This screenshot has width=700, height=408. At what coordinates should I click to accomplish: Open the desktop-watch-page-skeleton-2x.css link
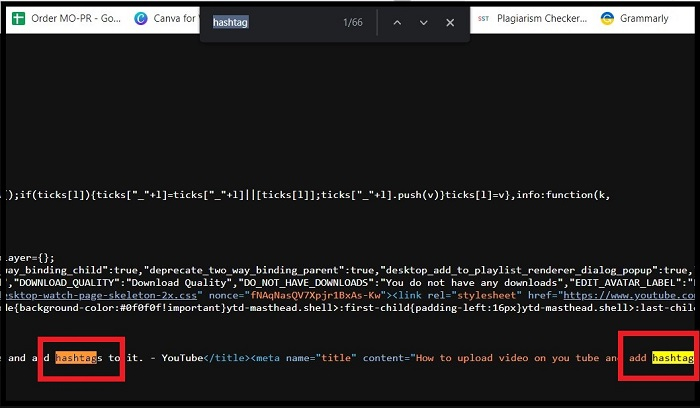coord(101,296)
